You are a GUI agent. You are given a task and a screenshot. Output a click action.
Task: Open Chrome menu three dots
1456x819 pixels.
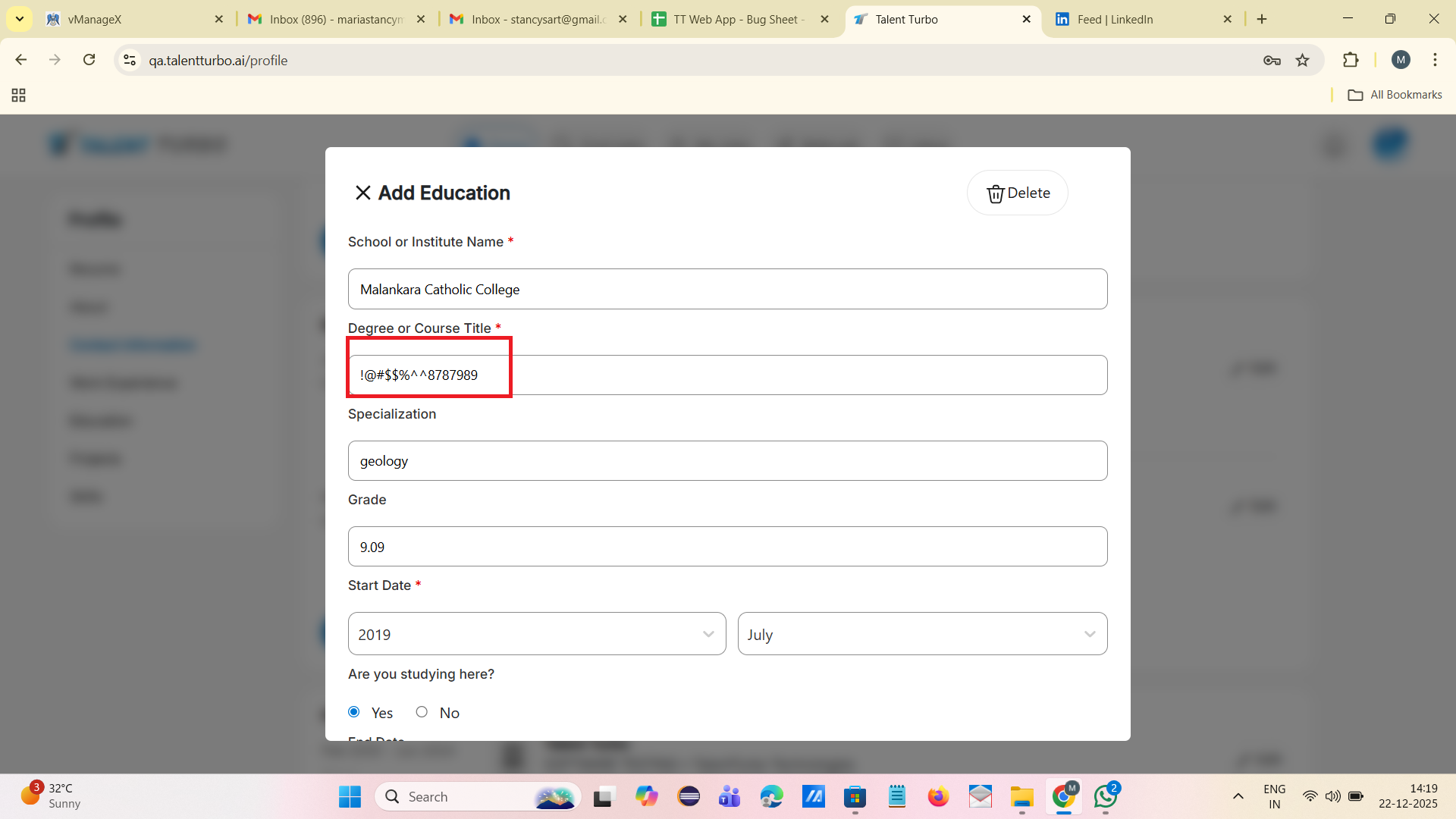click(1434, 60)
